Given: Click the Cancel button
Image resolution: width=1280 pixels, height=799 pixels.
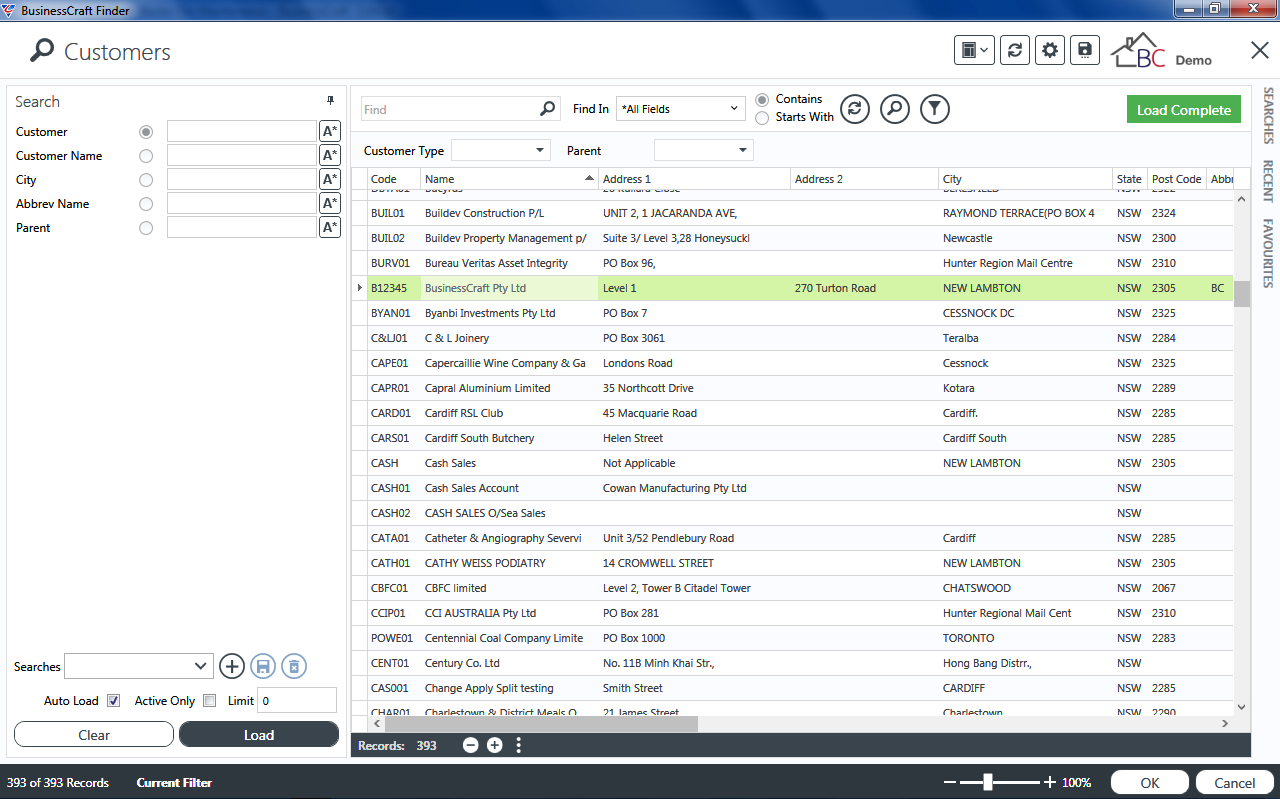Looking at the screenshot, I should coord(1233,782).
